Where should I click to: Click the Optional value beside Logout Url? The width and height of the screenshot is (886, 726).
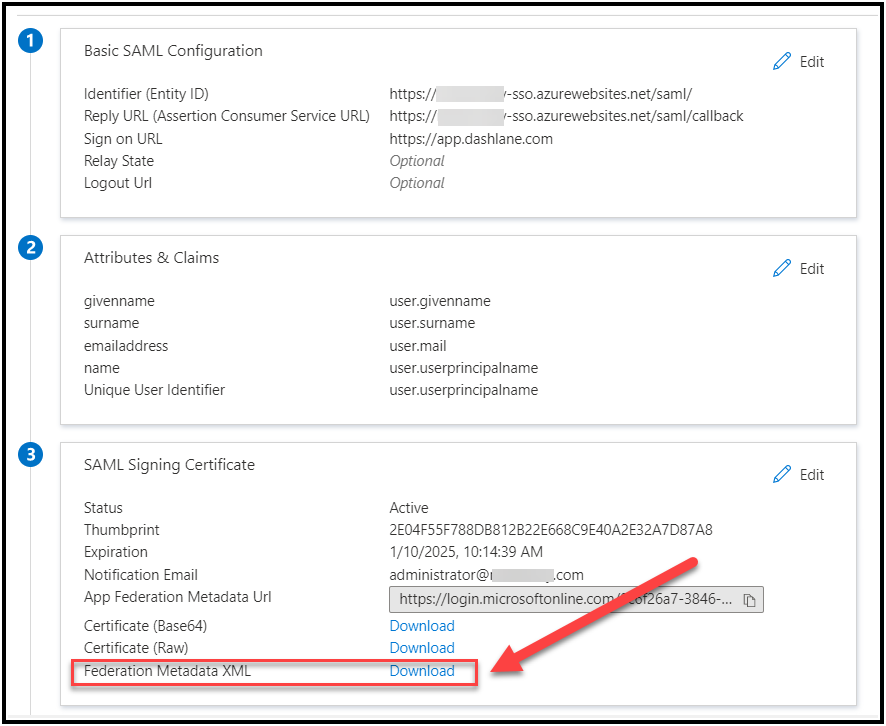pos(417,183)
